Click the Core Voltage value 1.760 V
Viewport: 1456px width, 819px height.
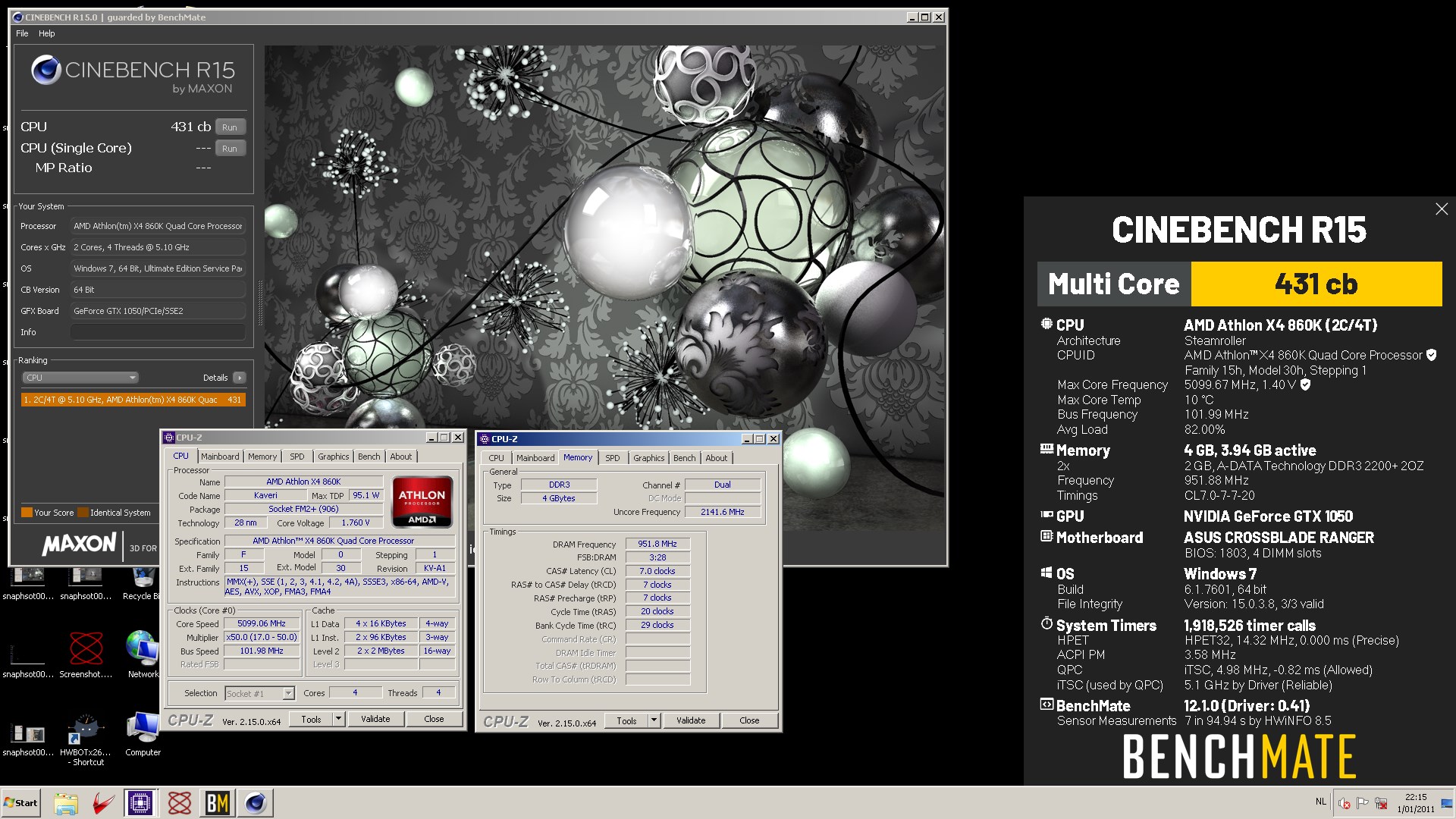click(x=356, y=522)
